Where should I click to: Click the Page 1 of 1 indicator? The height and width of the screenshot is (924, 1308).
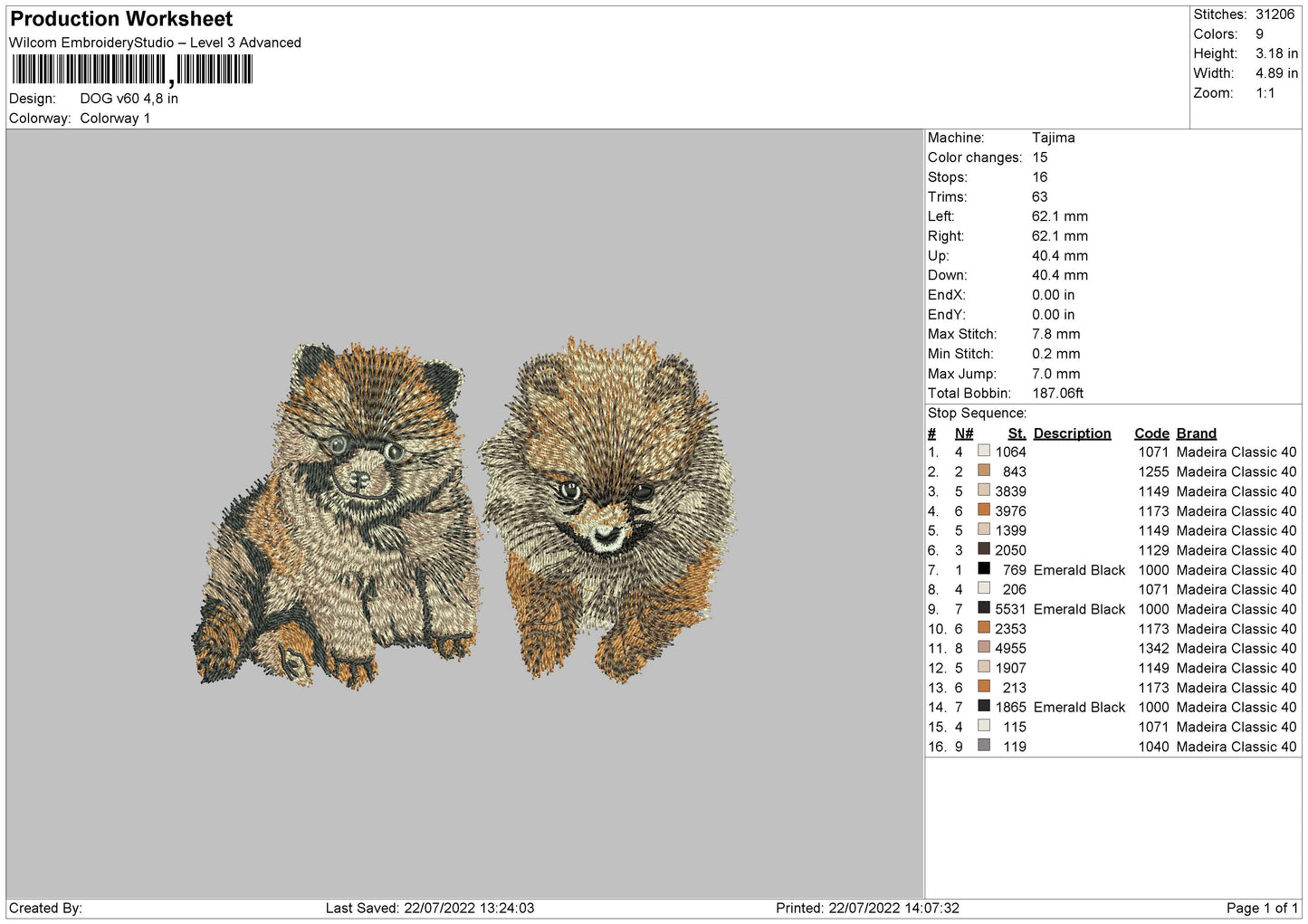click(1262, 909)
